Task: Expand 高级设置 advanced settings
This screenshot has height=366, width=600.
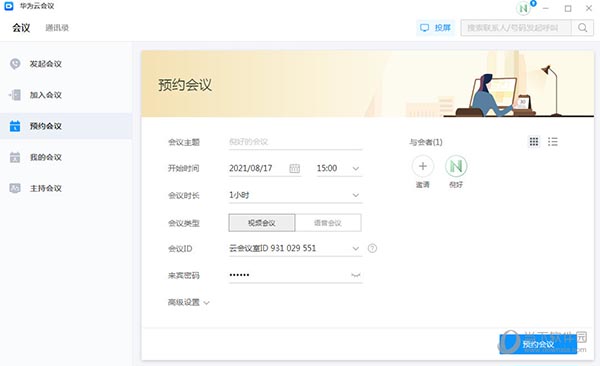Action: click(189, 302)
